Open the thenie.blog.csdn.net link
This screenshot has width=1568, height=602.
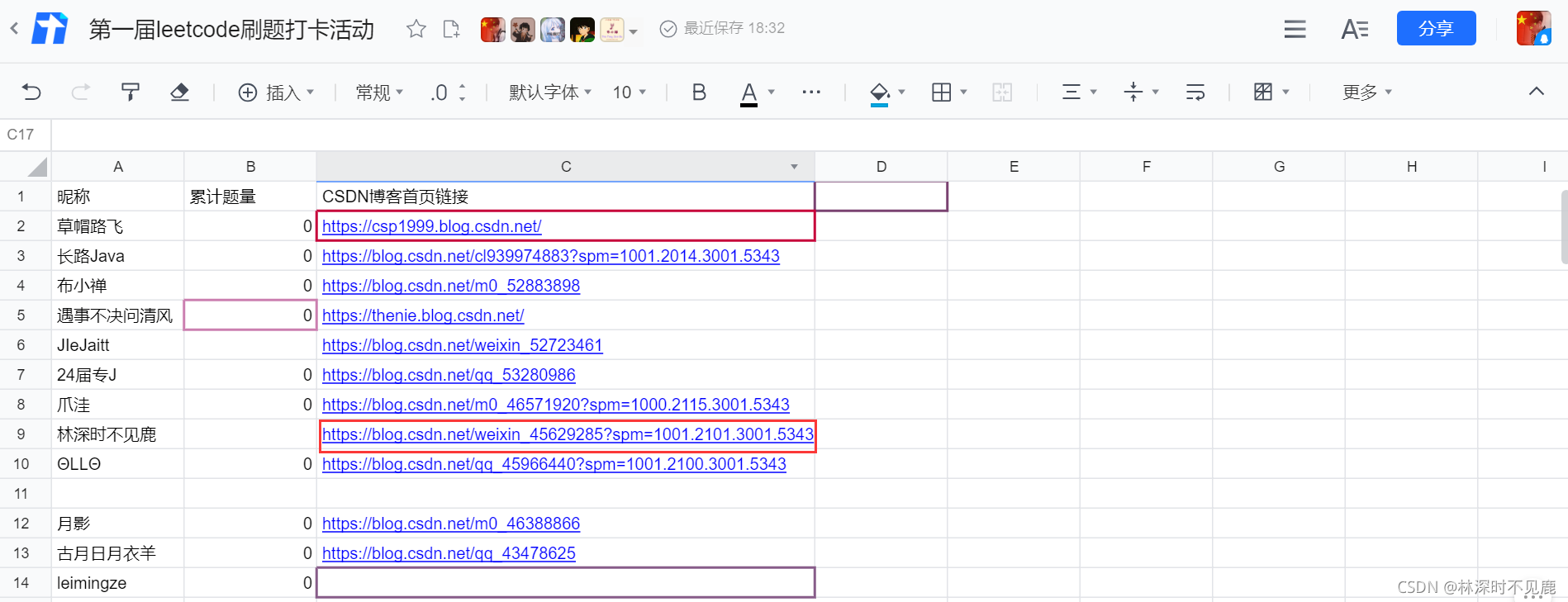tap(423, 315)
